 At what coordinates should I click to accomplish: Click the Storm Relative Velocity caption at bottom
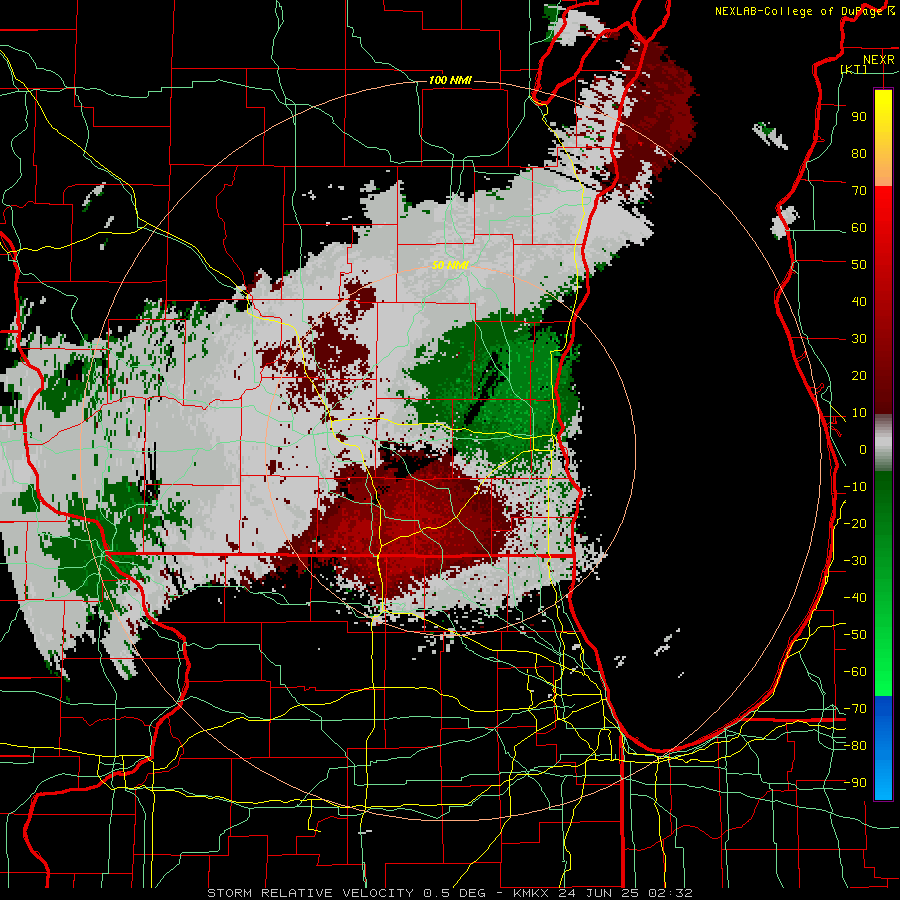449,893
